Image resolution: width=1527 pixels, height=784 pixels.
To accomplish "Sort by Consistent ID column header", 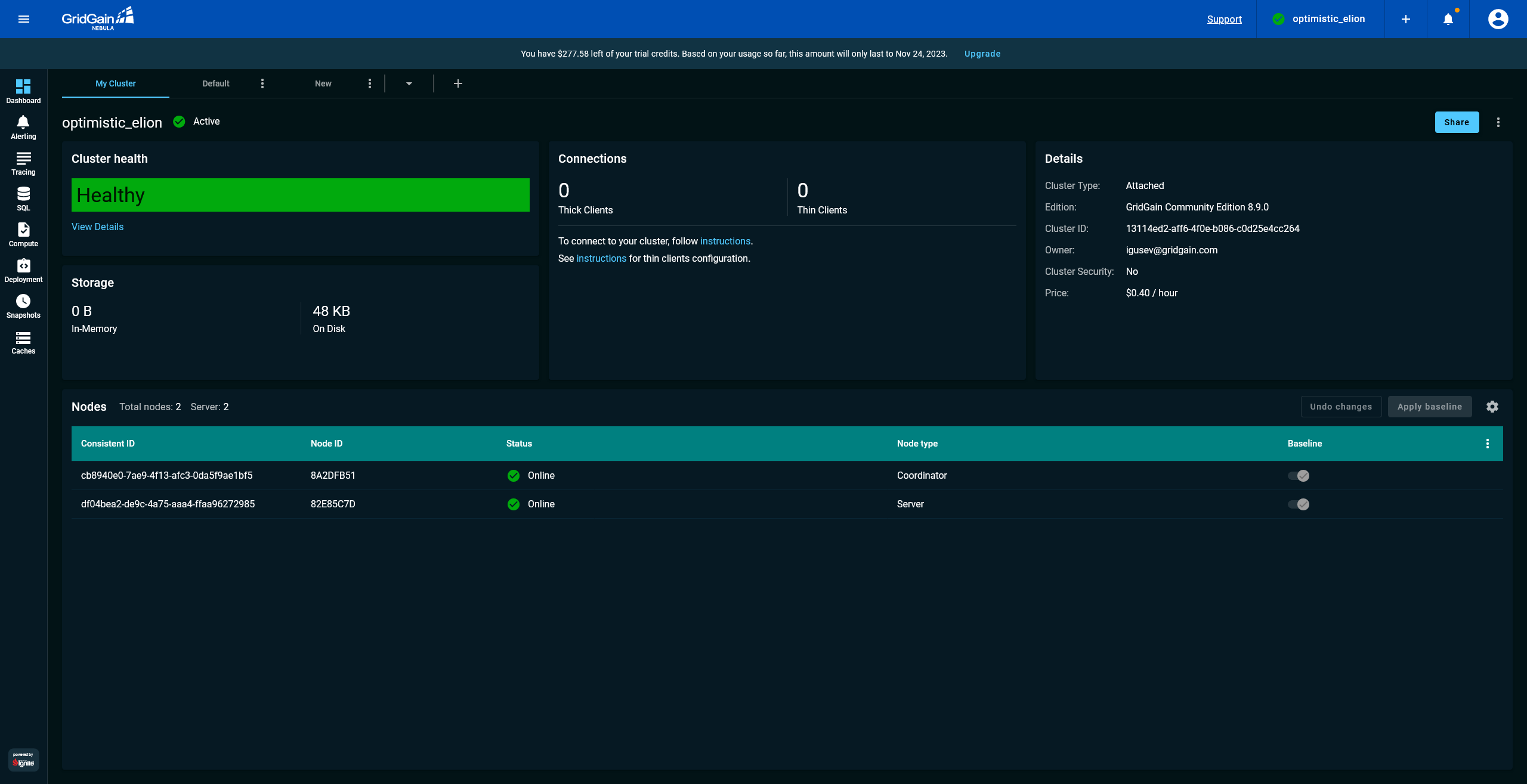I will [x=108, y=444].
